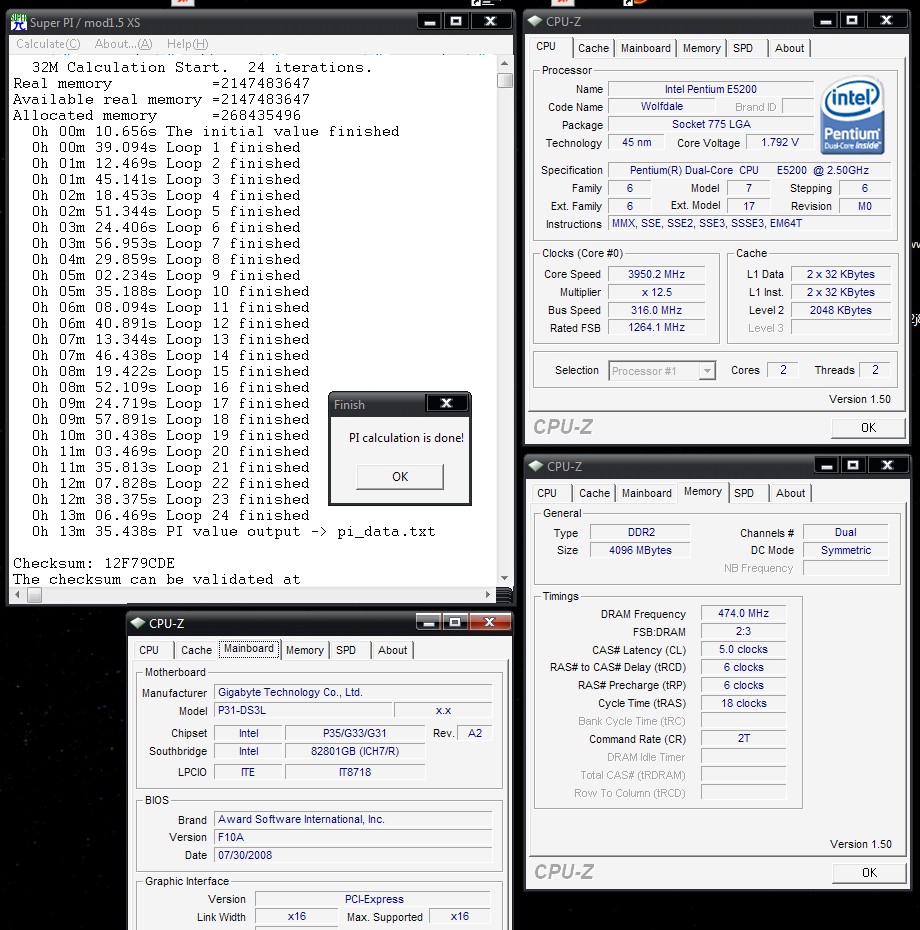Open the About menu in Super PI

[123, 44]
